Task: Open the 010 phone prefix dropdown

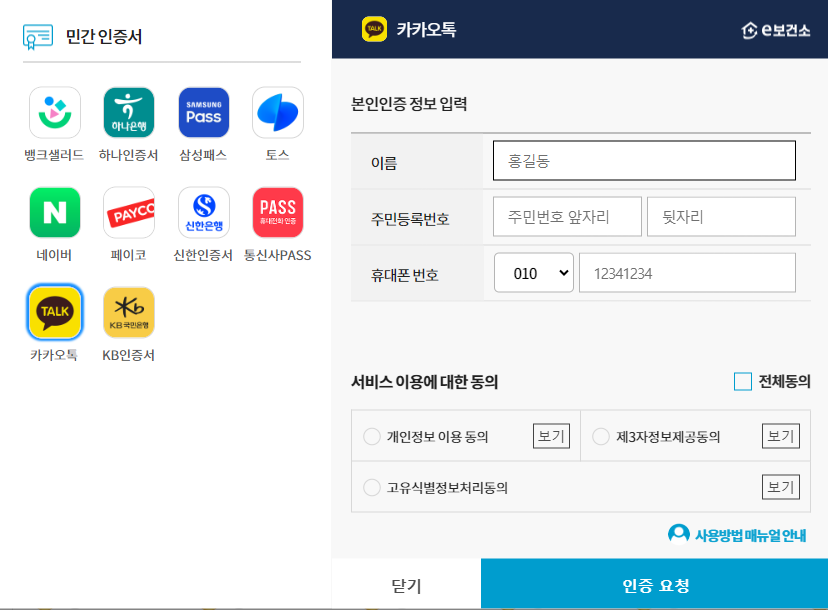Action: click(533, 272)
